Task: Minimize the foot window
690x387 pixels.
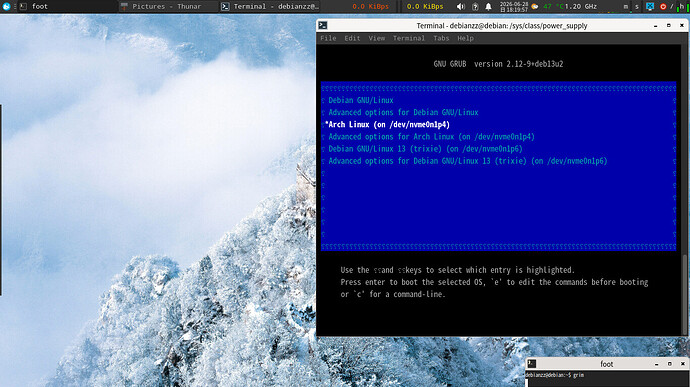Action: 657,364
